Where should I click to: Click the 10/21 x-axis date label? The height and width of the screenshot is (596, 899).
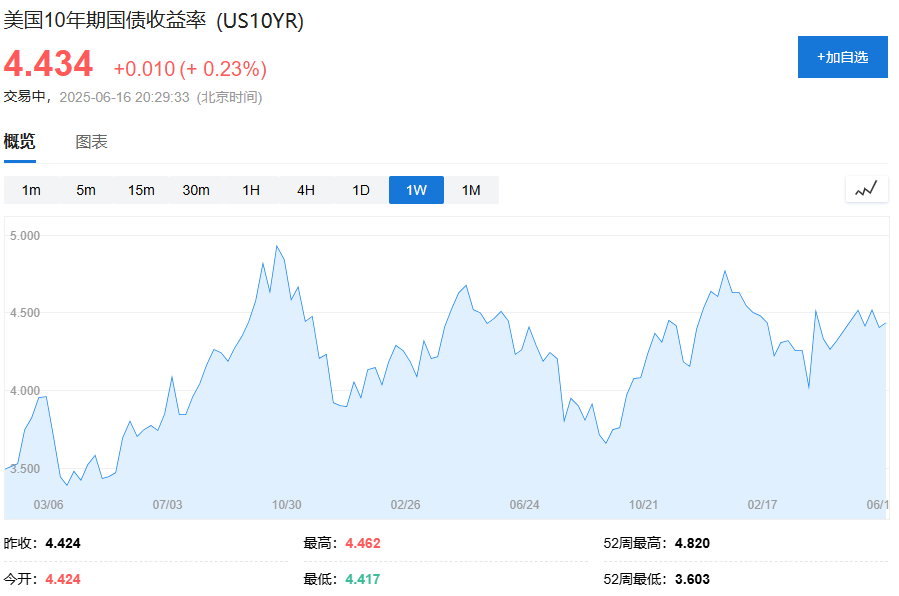(x=643, y=505)
